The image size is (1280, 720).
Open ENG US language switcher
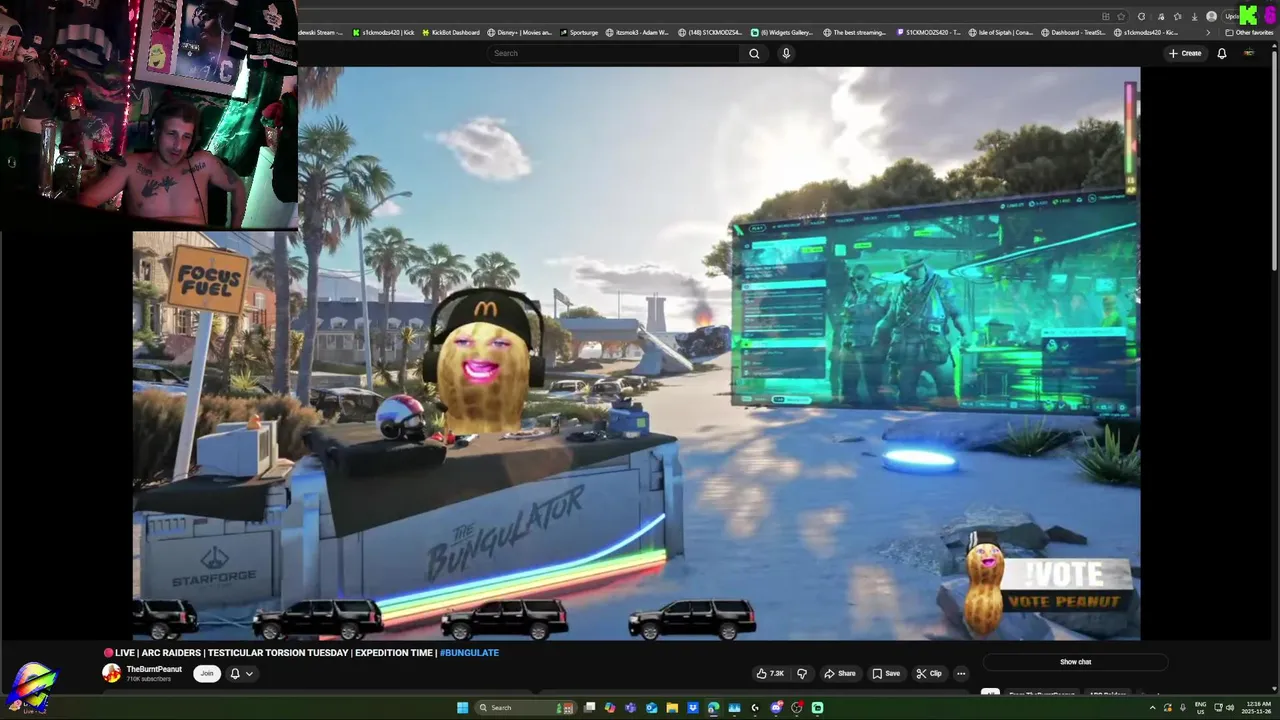point(1200,708)
